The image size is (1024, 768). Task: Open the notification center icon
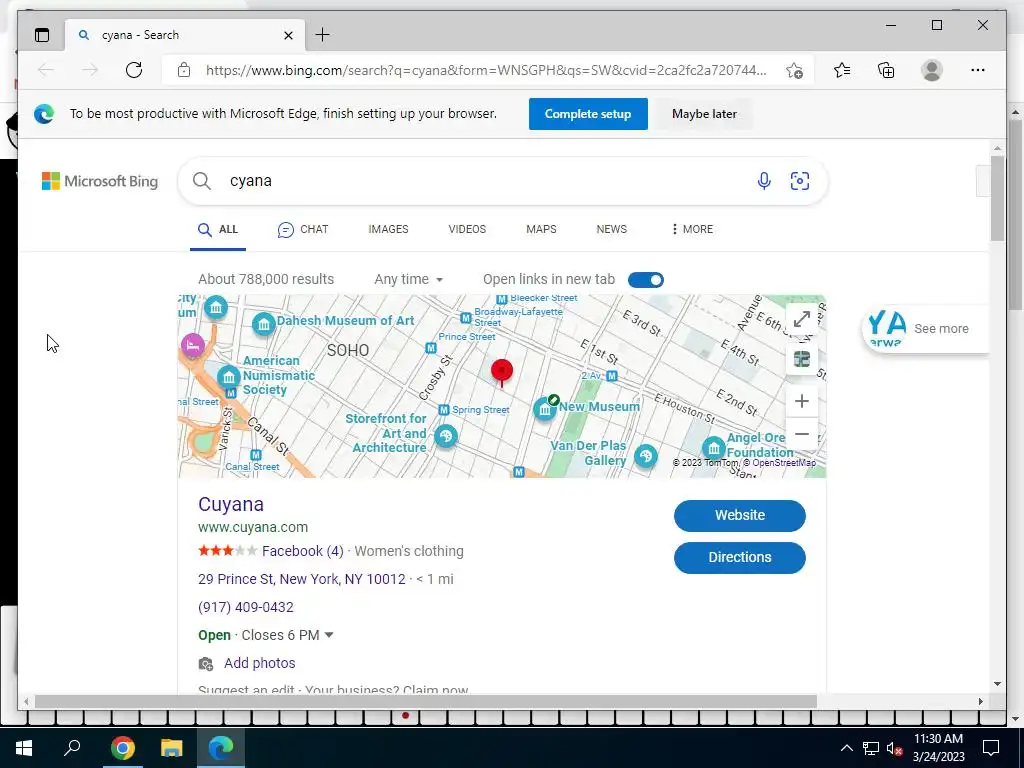991,748
